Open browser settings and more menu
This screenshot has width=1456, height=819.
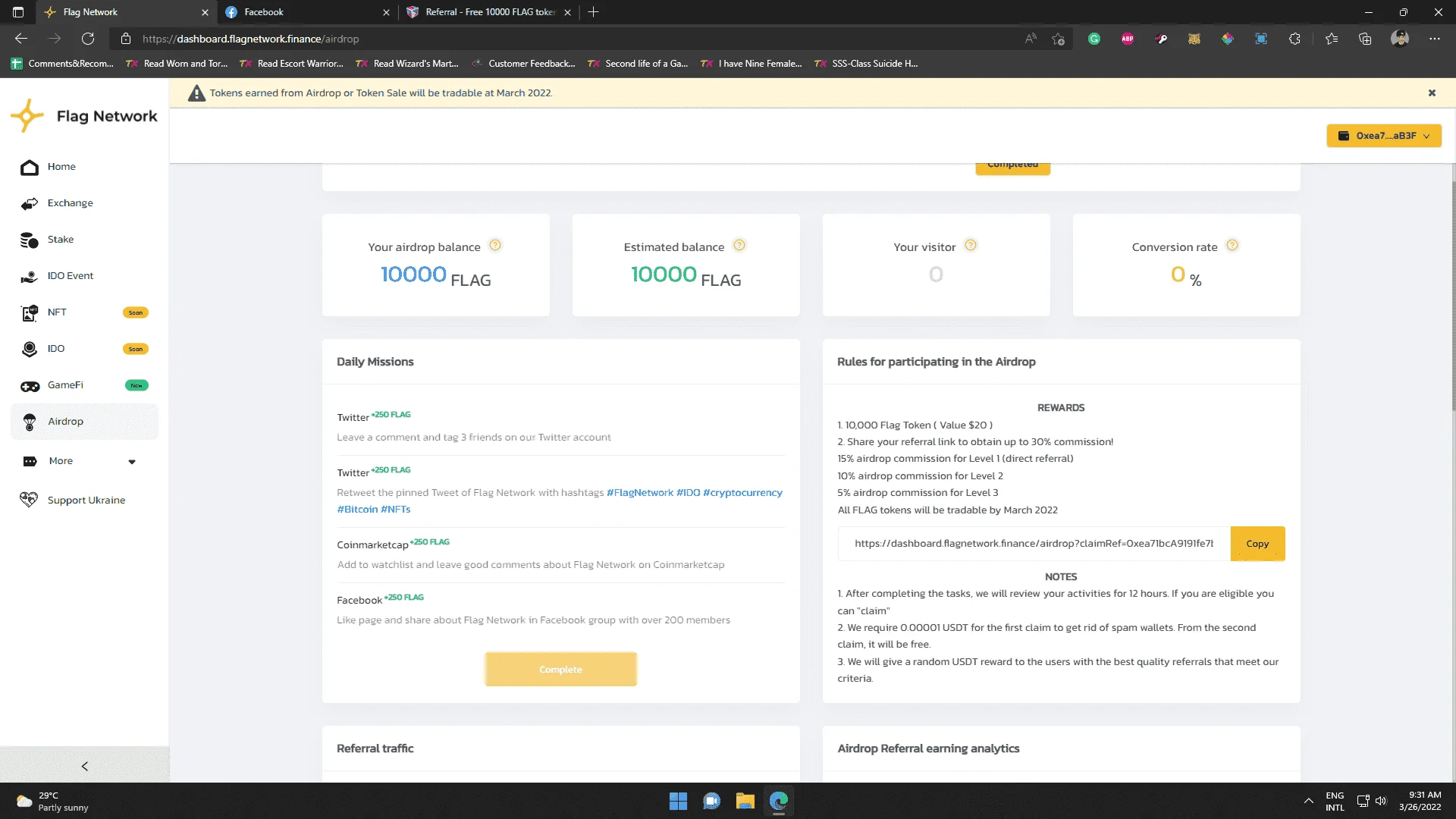coord(1435,39)
